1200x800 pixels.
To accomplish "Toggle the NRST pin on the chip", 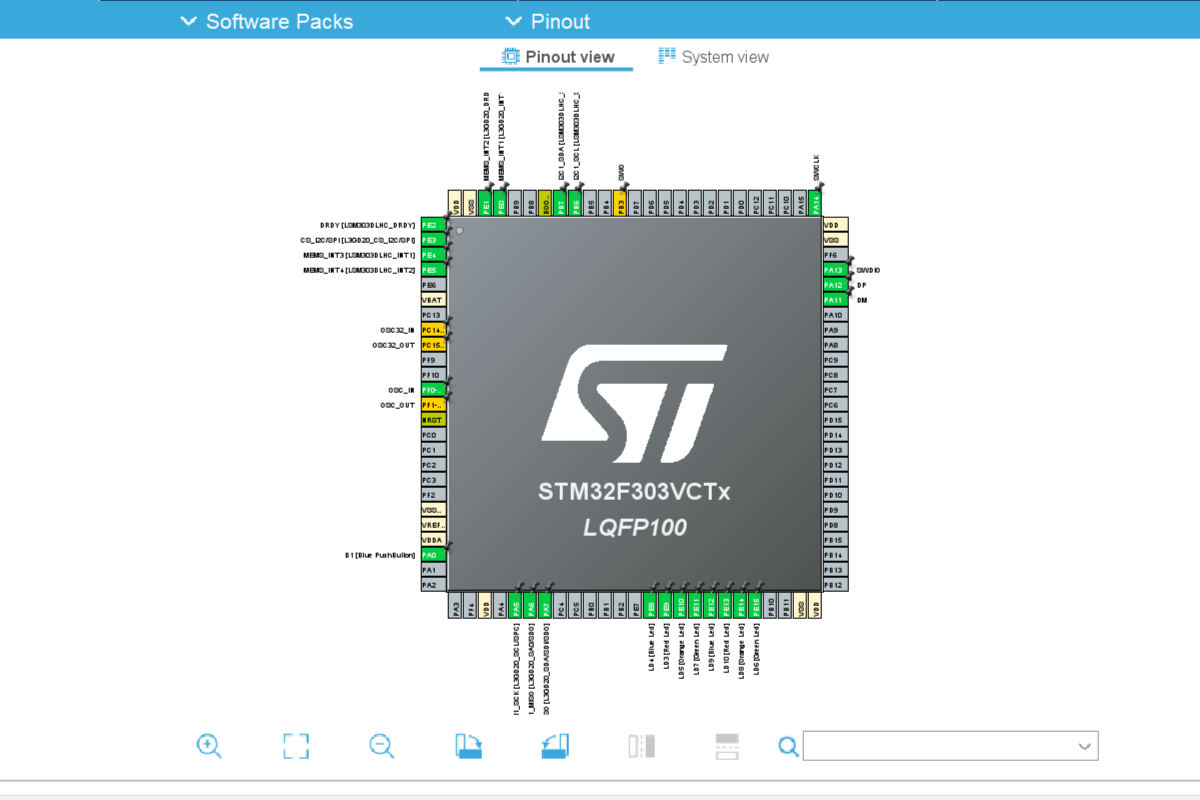I will coord(432,420).
